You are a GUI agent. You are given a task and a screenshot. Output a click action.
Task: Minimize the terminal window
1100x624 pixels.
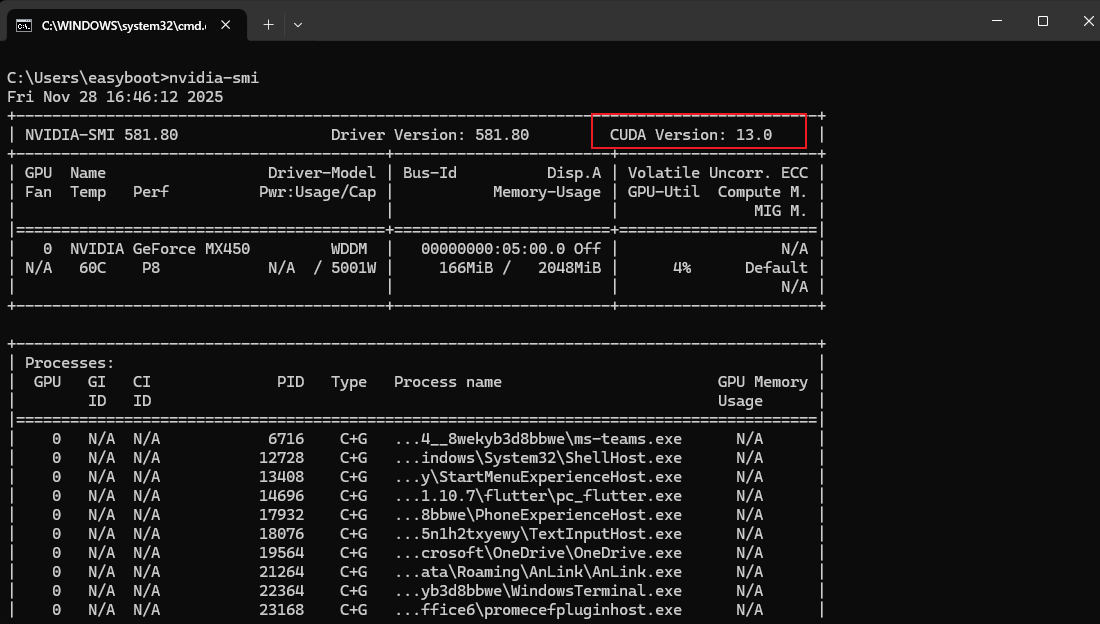coord(996,21)
